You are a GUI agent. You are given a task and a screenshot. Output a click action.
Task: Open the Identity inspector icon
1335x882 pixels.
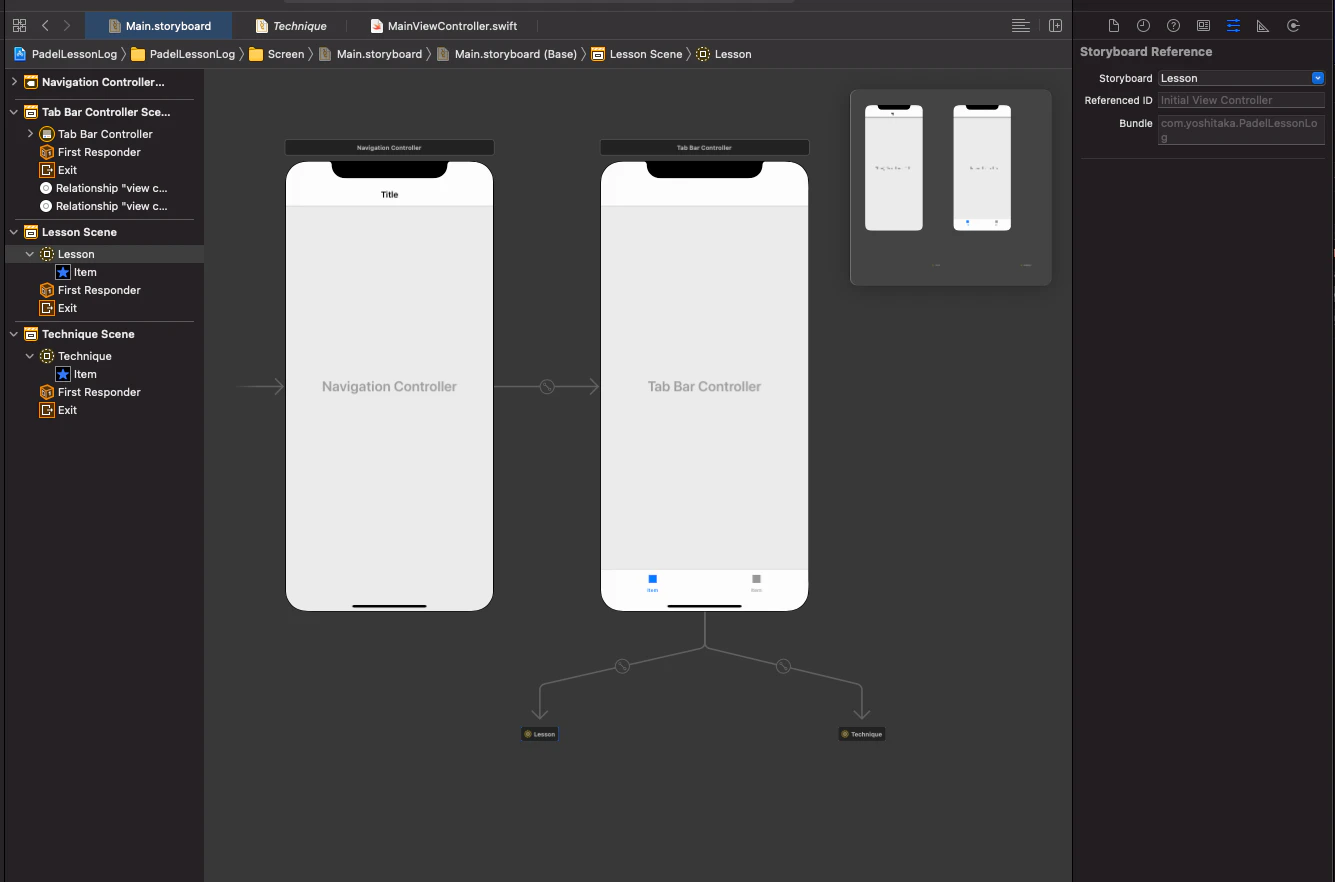pyautogui.click(x=1203, y=26)
